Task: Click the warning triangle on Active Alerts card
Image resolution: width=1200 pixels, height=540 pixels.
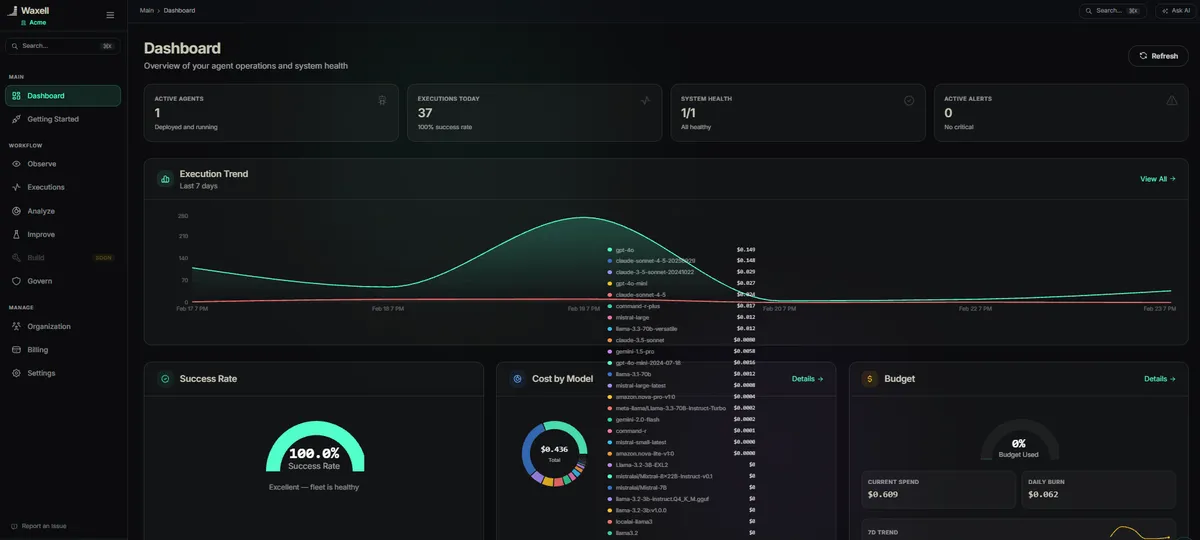Action: [1172, 100]
